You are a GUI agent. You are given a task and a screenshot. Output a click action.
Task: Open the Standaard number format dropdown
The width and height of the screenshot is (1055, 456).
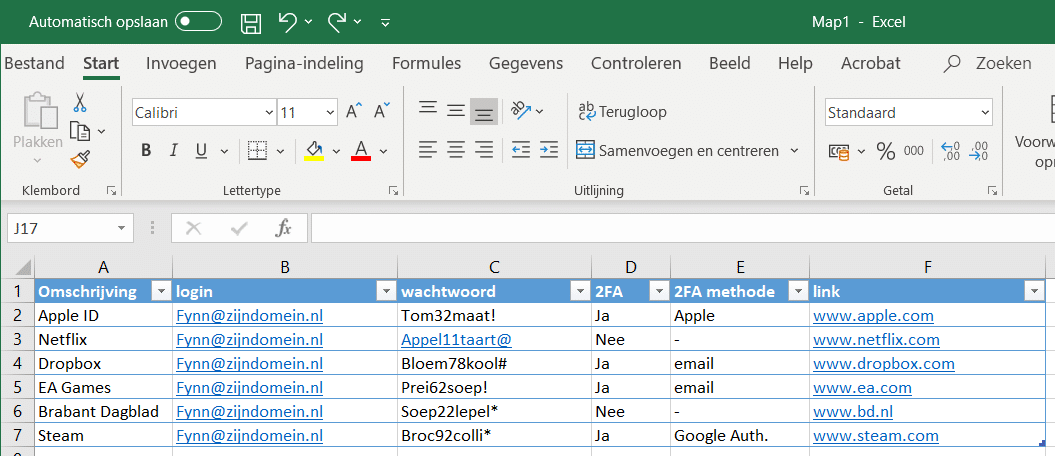986,112
